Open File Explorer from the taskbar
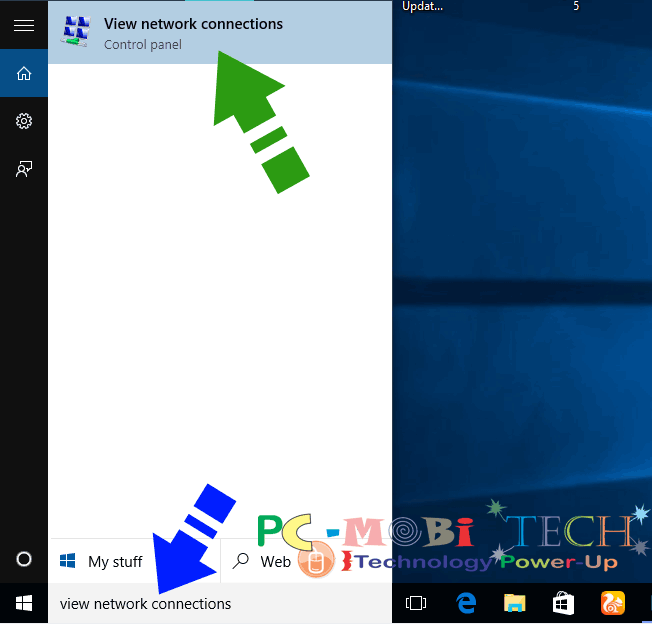This screenshot has height=624, width=652. [514, 603]
